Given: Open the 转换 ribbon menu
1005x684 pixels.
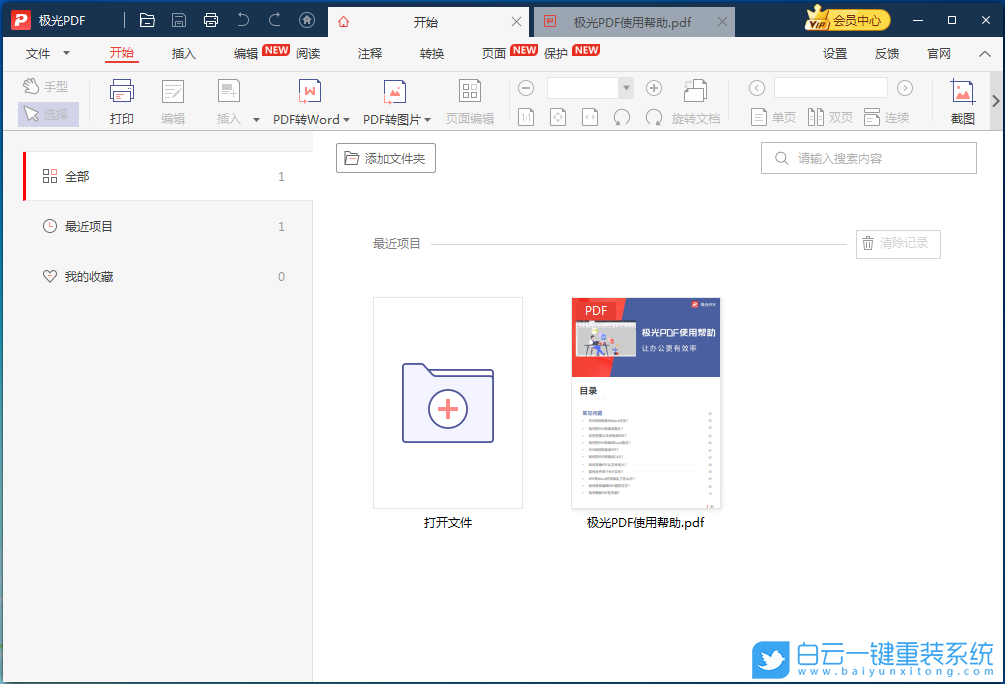Looking at the screenshot, I should click(x=431, y=54).
